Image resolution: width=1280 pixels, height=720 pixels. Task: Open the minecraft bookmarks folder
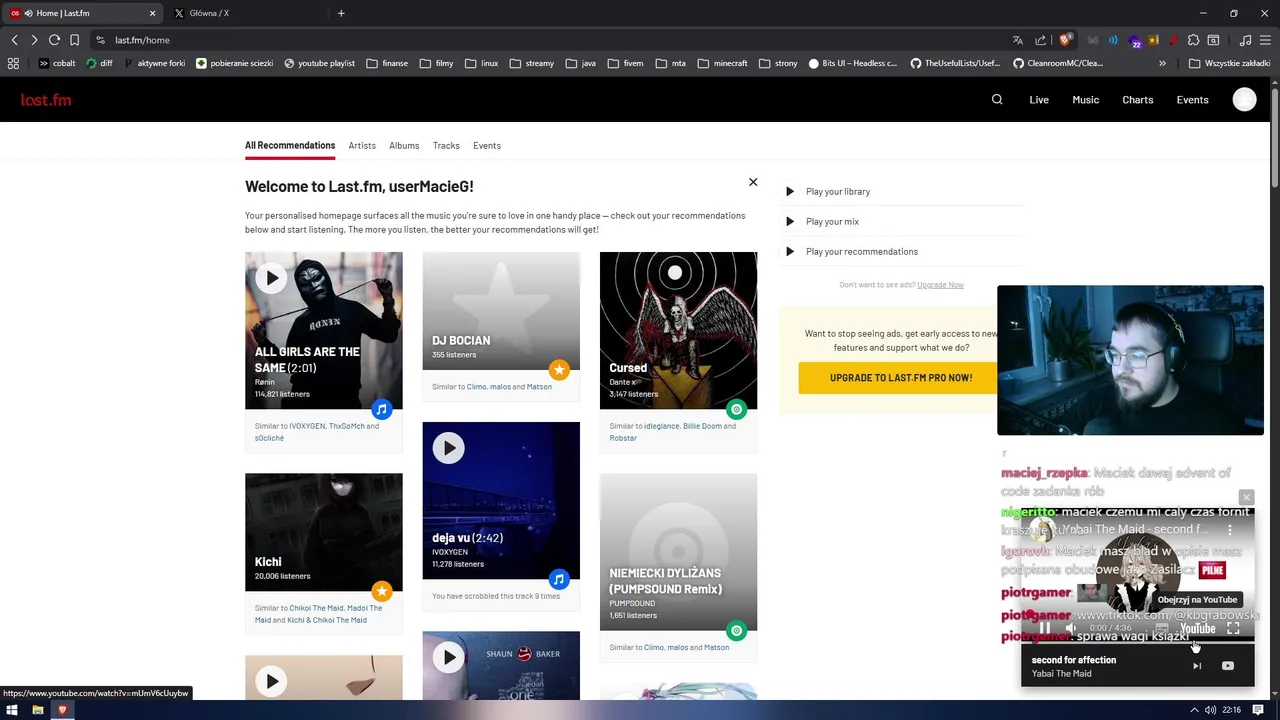[723, 63]
